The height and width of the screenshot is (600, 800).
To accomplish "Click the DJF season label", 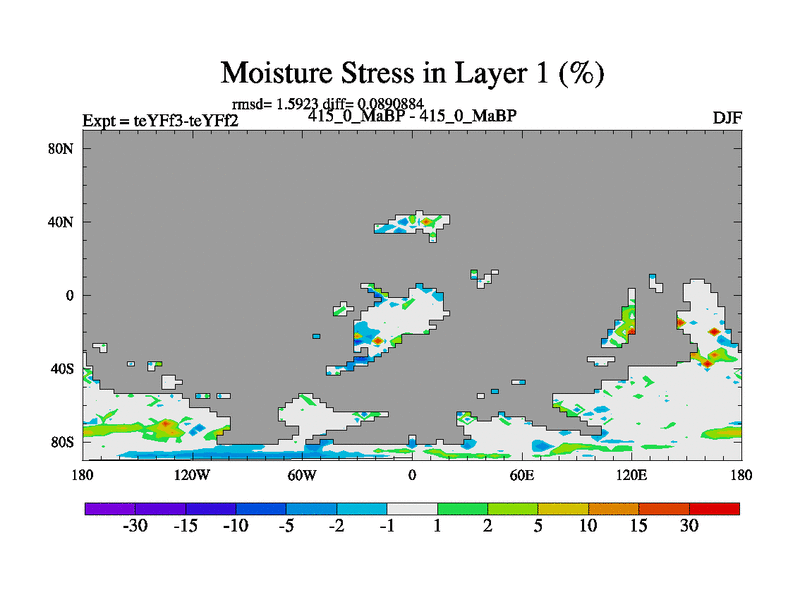I will [x=726, y=118].
